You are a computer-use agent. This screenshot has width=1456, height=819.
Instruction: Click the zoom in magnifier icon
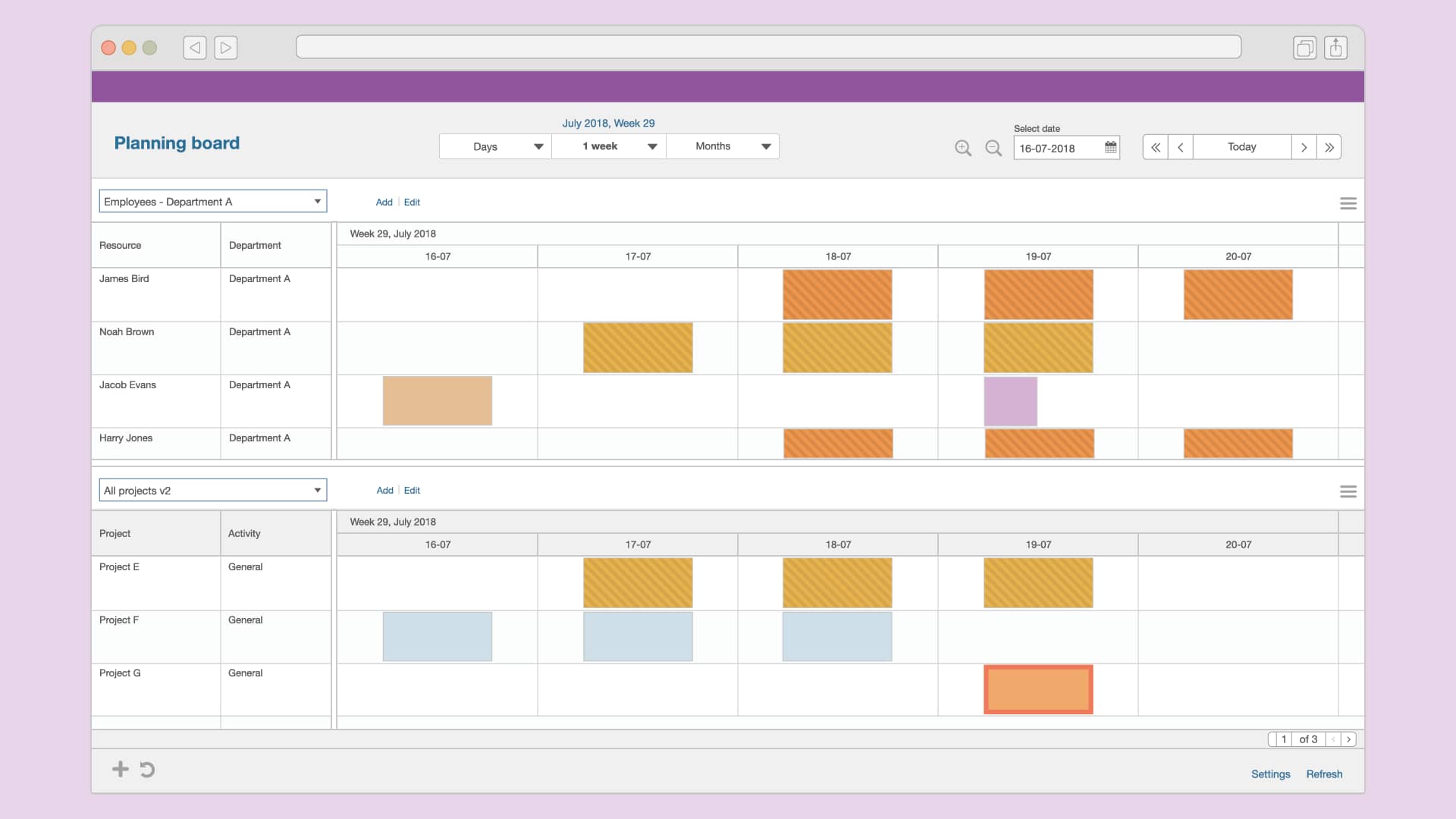(x=963, y=149)
